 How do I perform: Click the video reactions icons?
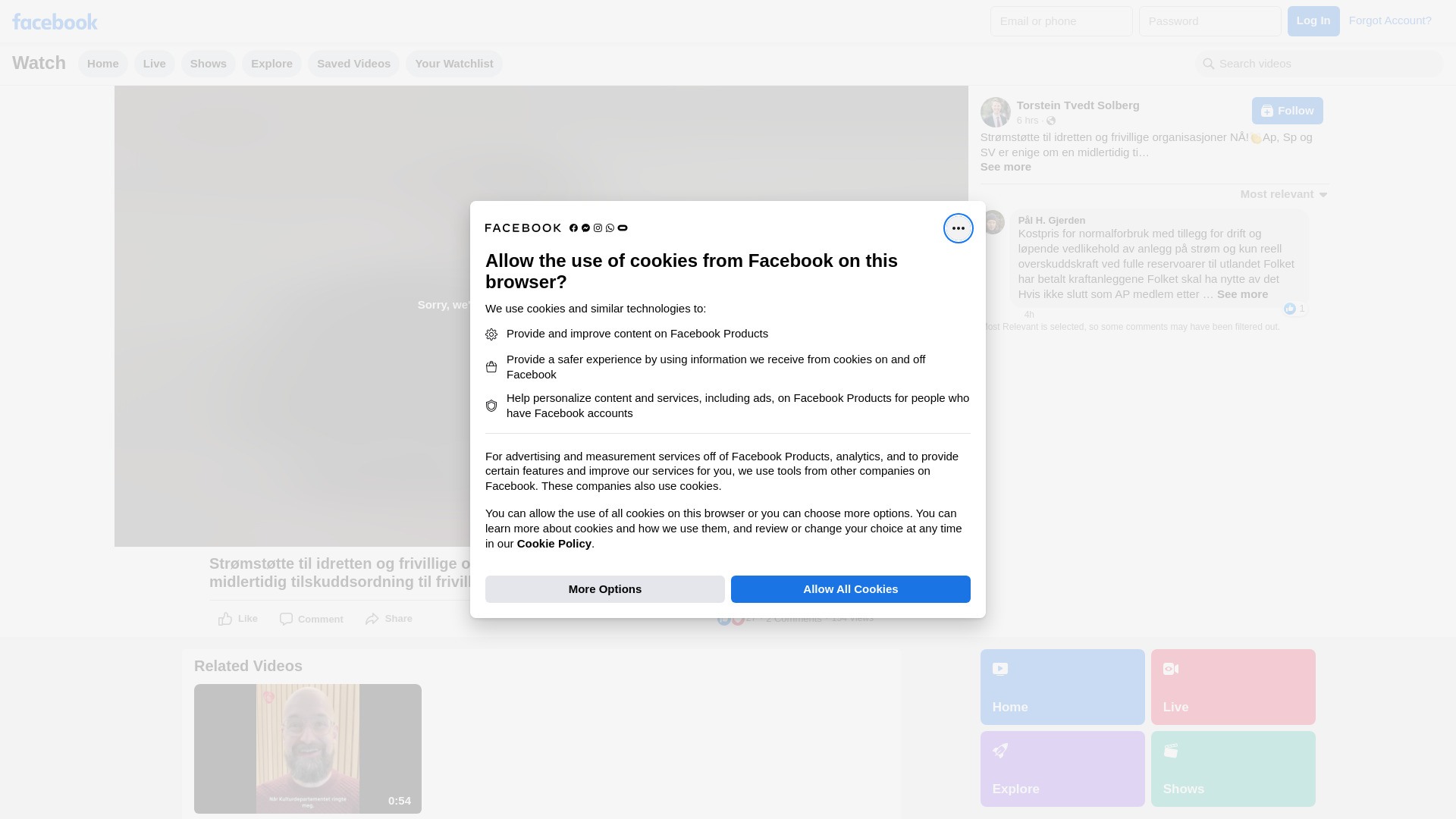coord(731,620)
